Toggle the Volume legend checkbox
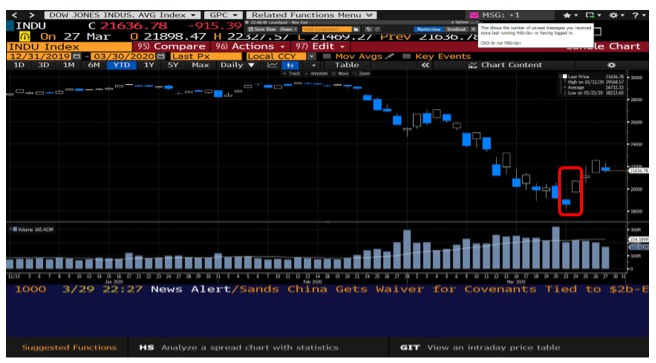This screenshot has height=363, width=656. 15,229
